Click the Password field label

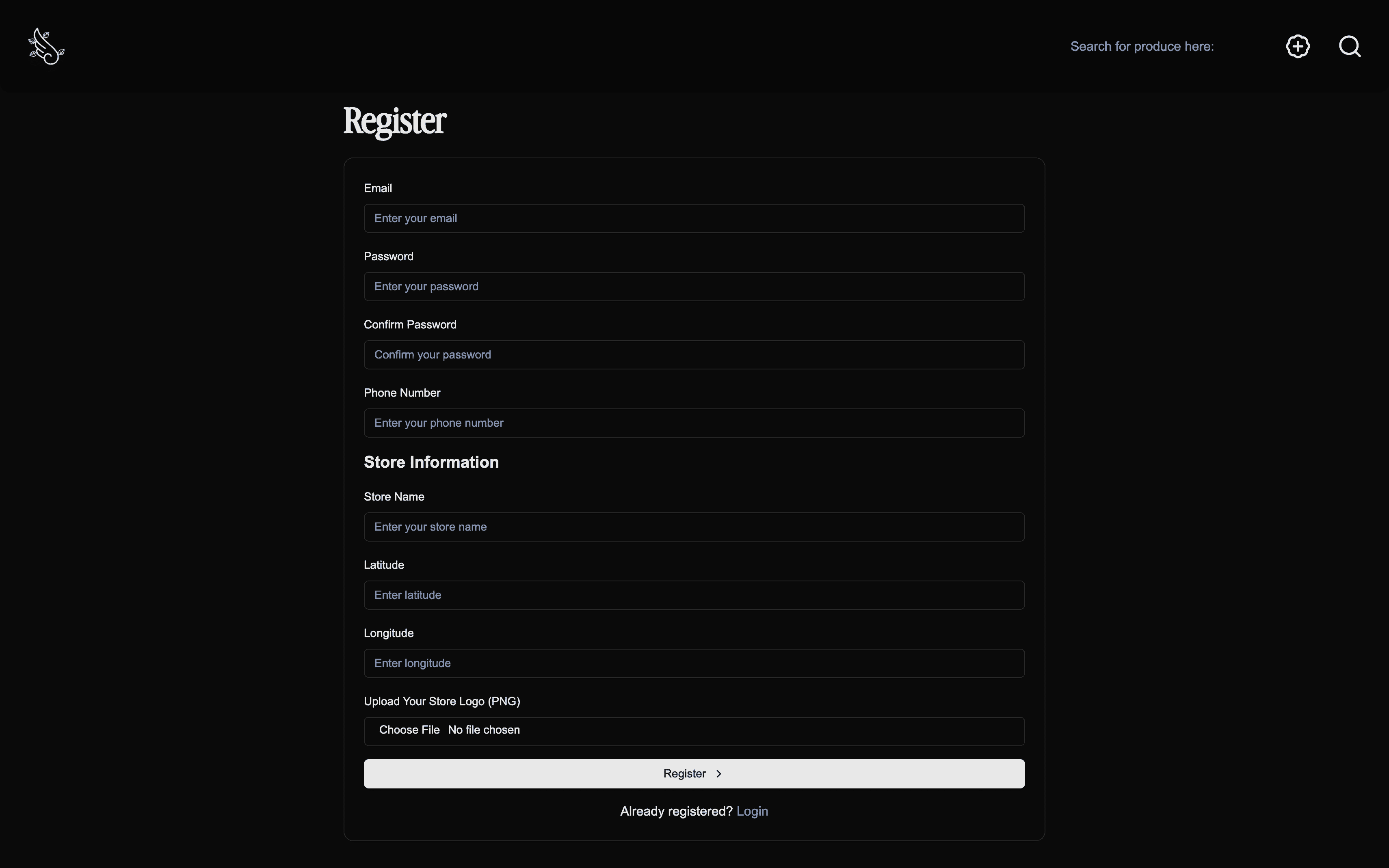[388, 257]
